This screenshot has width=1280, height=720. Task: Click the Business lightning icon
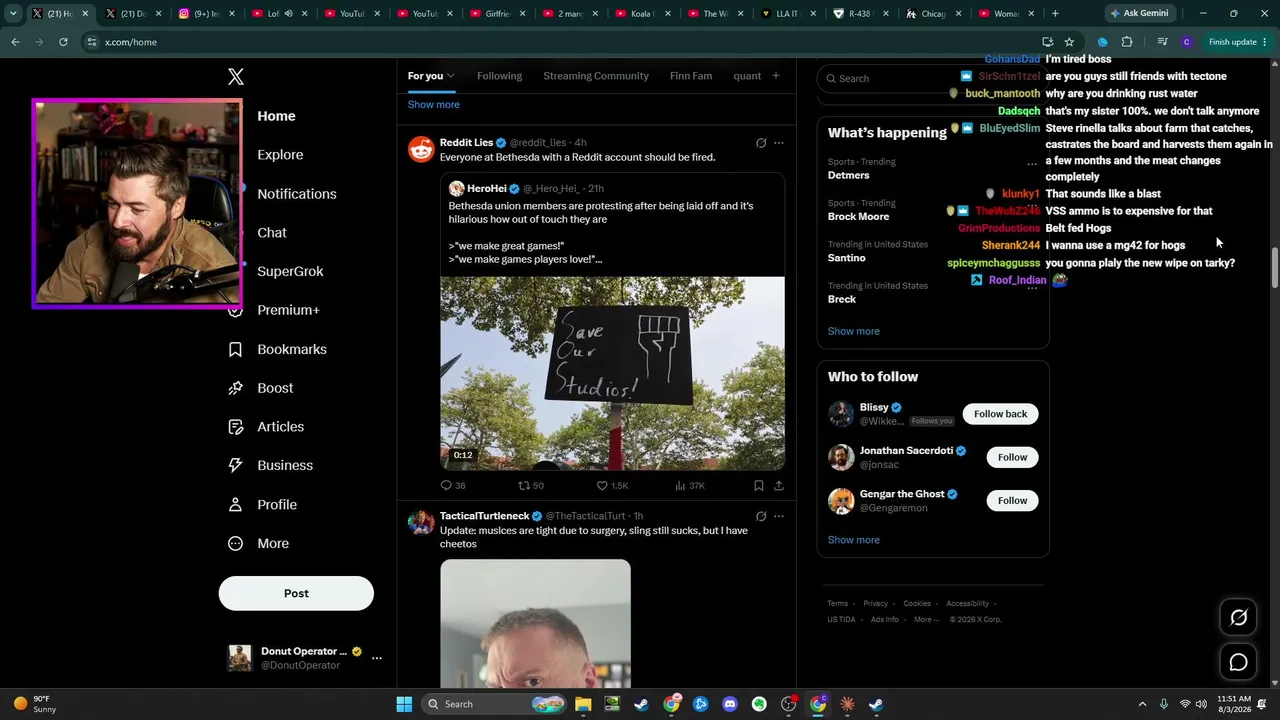(x=235, y=465)
